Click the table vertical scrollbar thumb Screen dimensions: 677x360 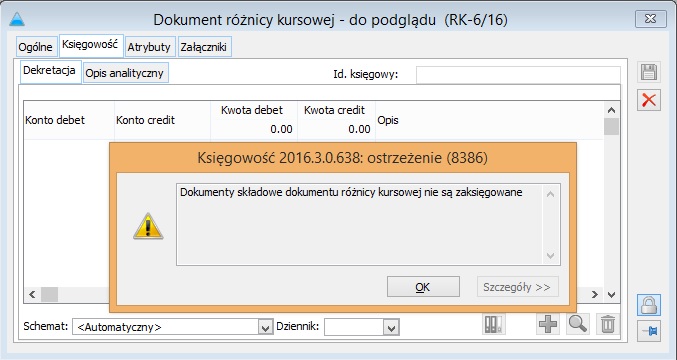tap(611, 126)
